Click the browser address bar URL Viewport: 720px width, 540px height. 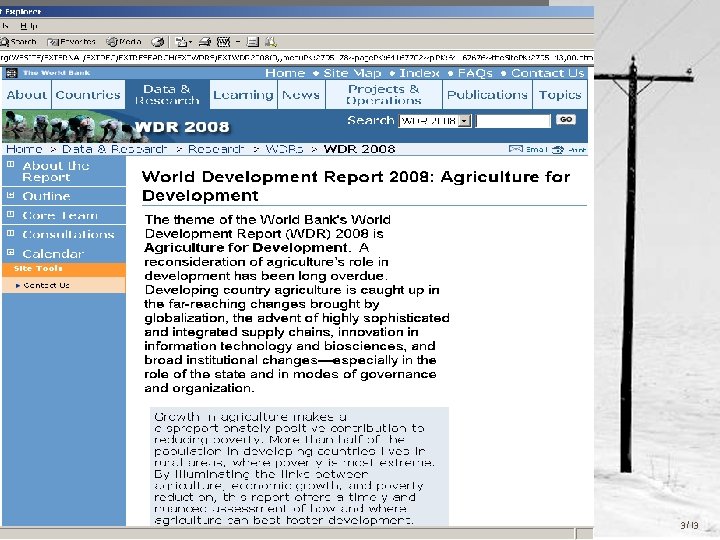coord(297,58)
